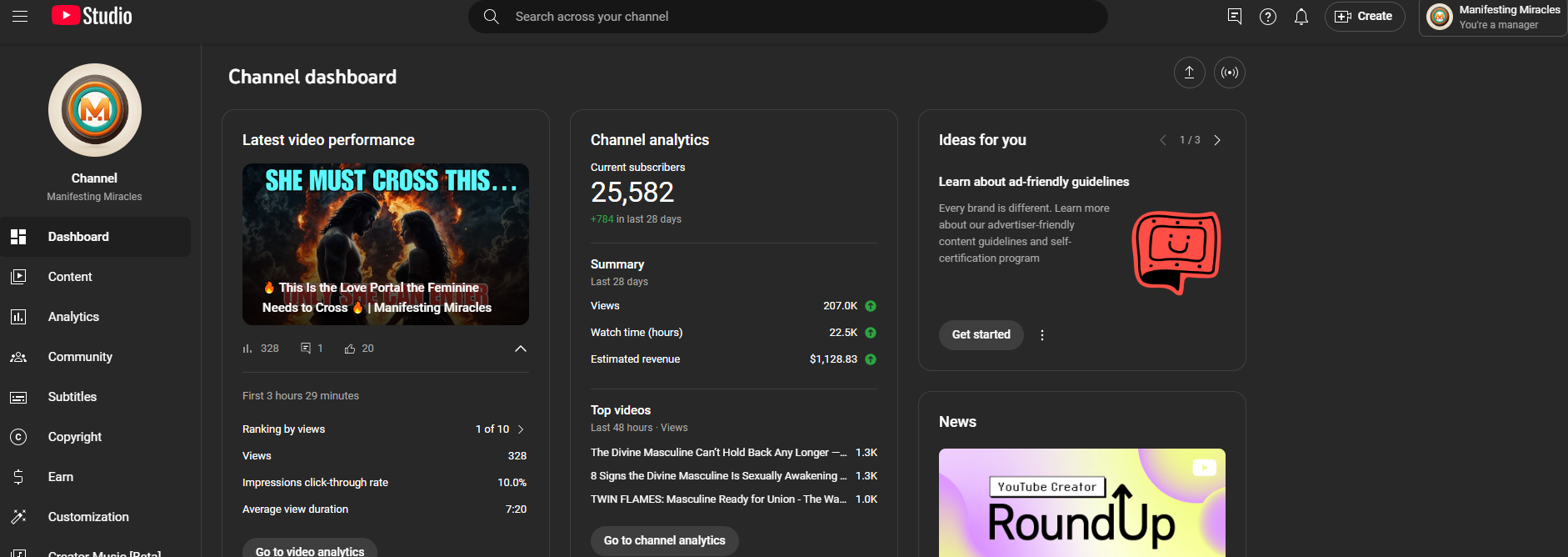Viewport: 1568px width, 557px height.
Task: Click the Create button
Action: [x=1365, y=17]
